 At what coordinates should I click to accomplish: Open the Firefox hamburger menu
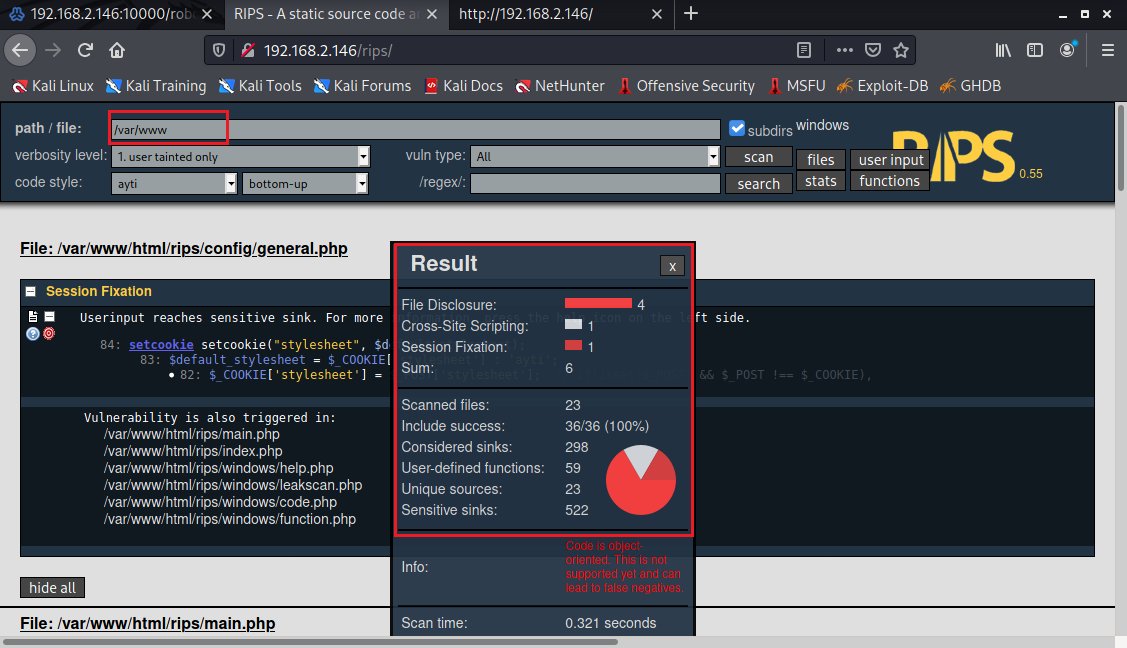1108,50
